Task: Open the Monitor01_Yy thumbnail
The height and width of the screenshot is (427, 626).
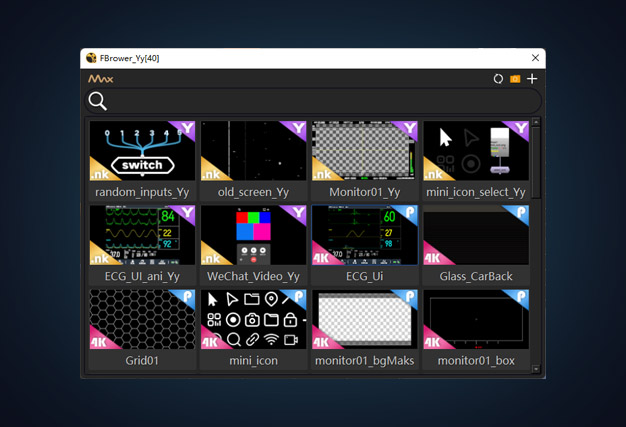Action: pyautogui.click(x=364, y=152)
